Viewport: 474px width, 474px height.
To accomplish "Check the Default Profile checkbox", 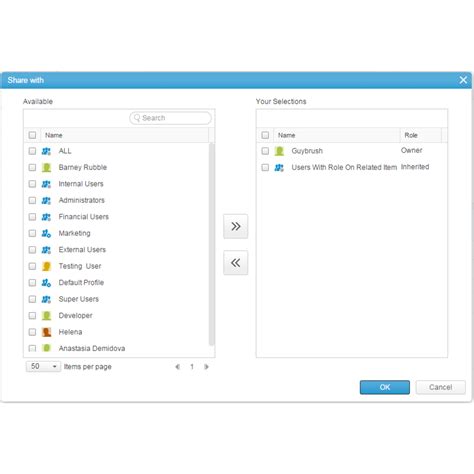I will pyautogui.click(x=32, y=283).
